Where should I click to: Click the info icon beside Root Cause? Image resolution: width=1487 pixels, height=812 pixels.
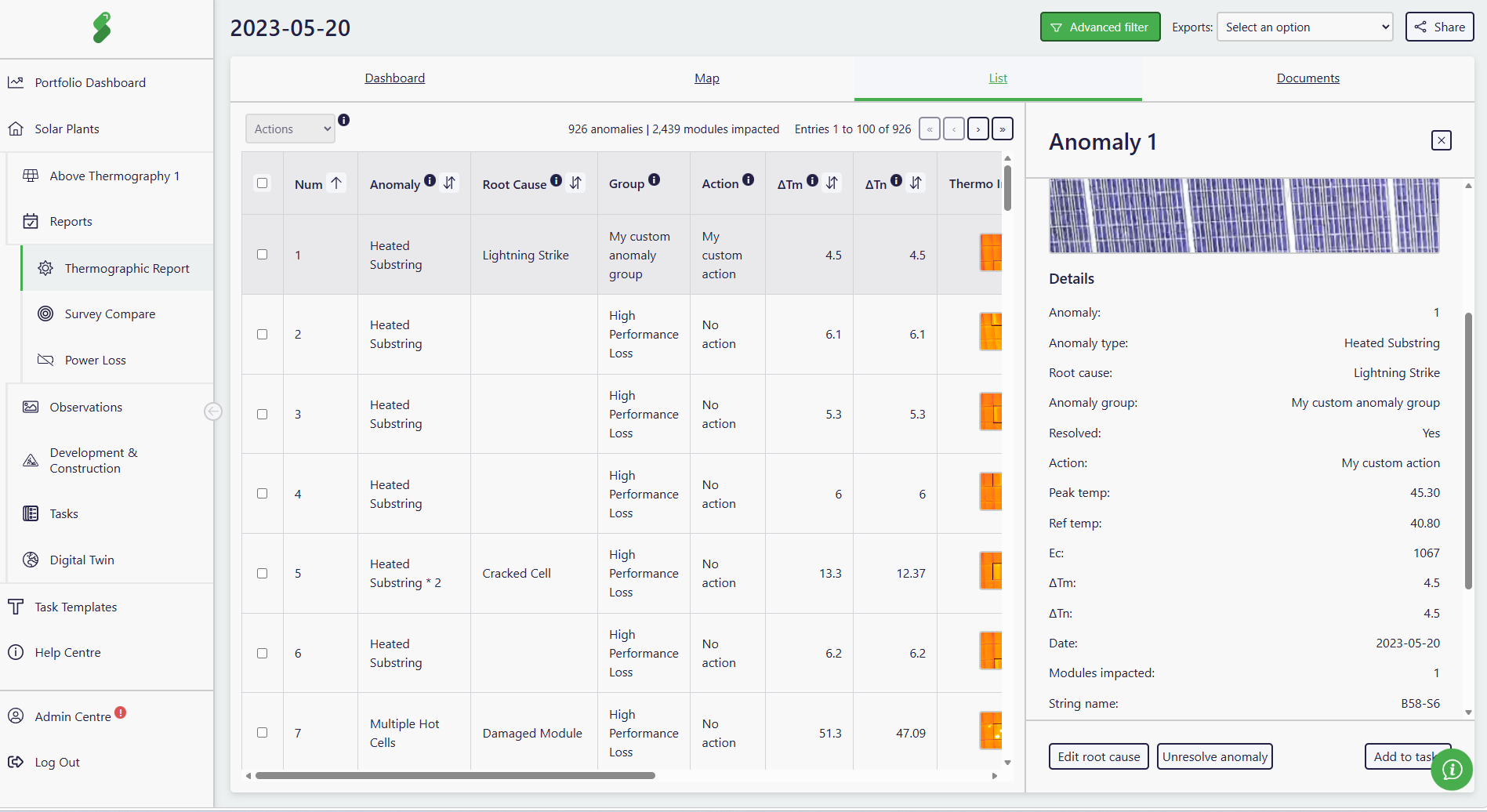[556, 180]
